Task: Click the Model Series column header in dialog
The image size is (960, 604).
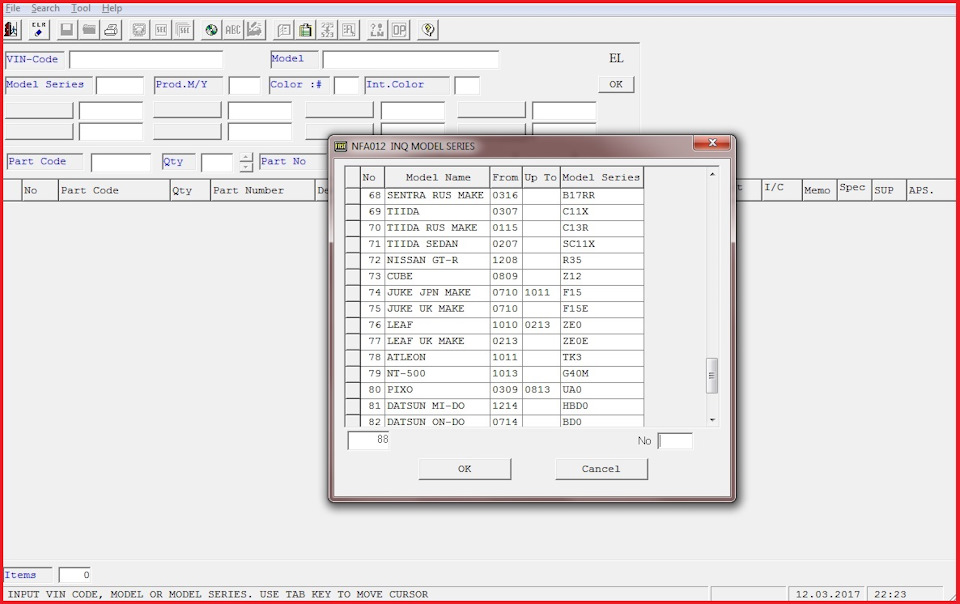Action: tap(602, 177)
